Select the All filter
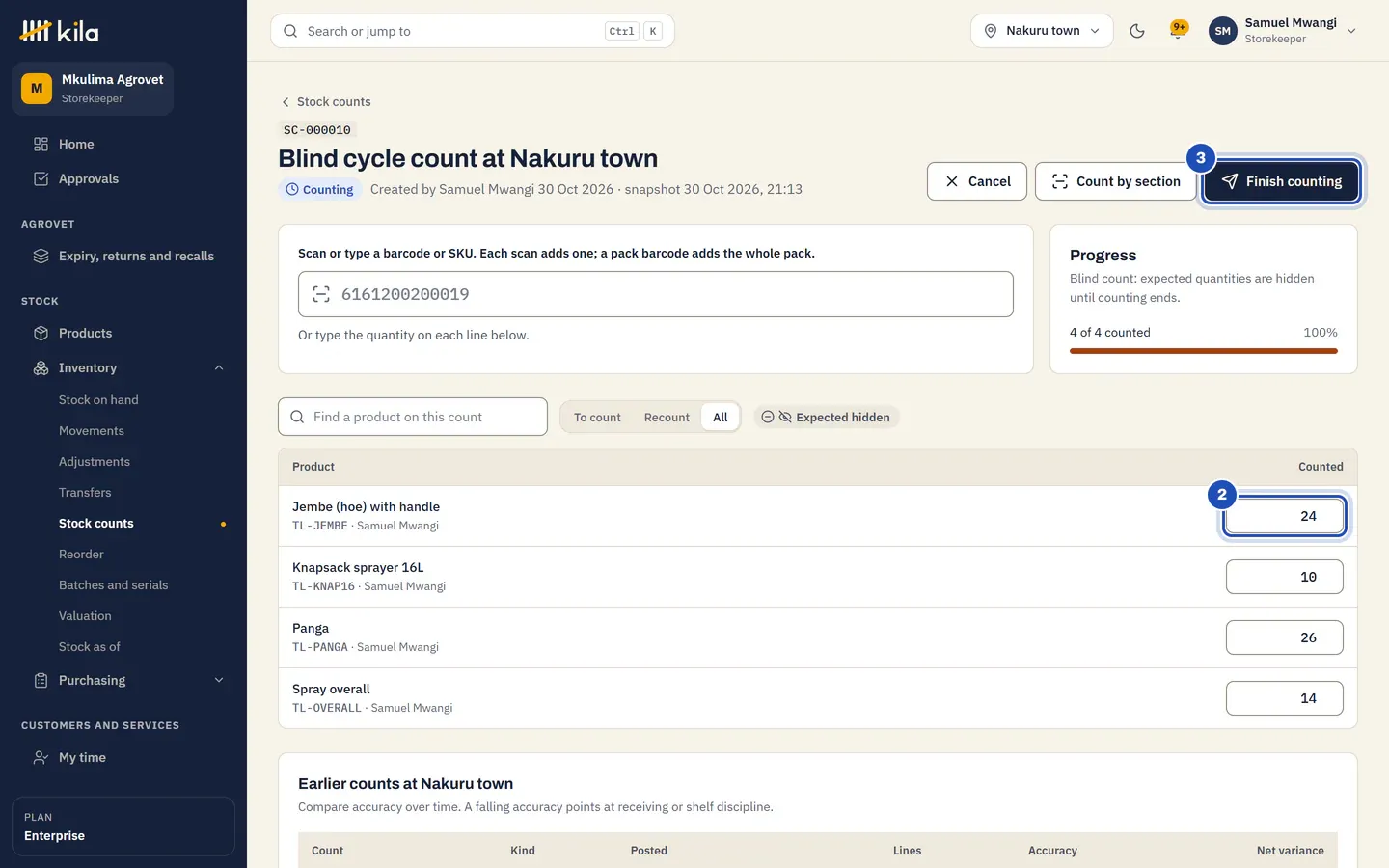1389x868 pixels. pyautogui.click(x=721, y=417)
